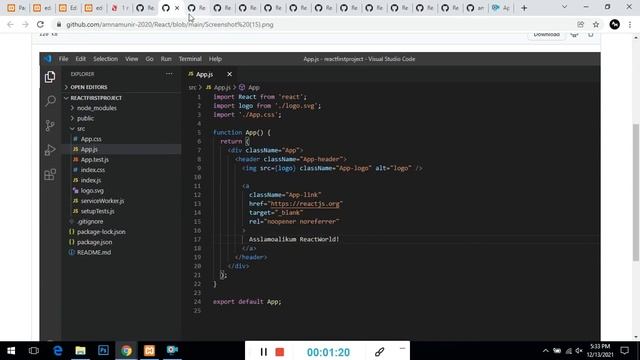Reload the GitHub page
The height and width of the screenshot is (360, 640).
pyautogui.click(x=40, y=24)
